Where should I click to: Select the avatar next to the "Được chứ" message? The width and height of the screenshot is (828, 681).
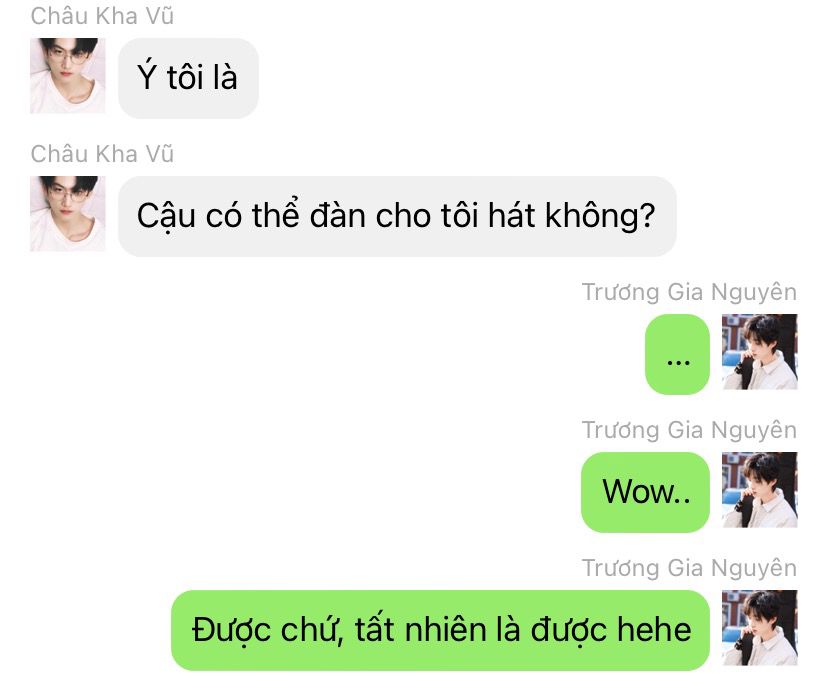point(760,628)
